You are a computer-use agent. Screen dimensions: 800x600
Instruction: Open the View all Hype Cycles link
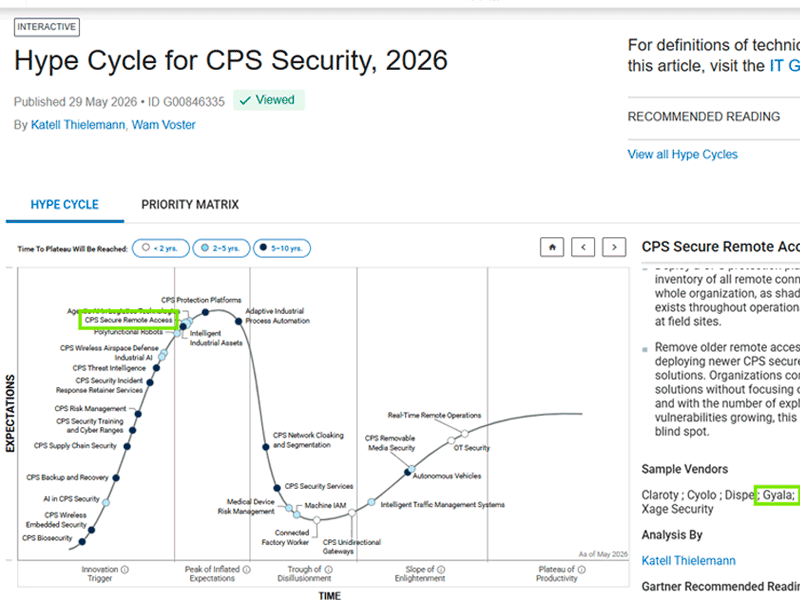(683, 155)
